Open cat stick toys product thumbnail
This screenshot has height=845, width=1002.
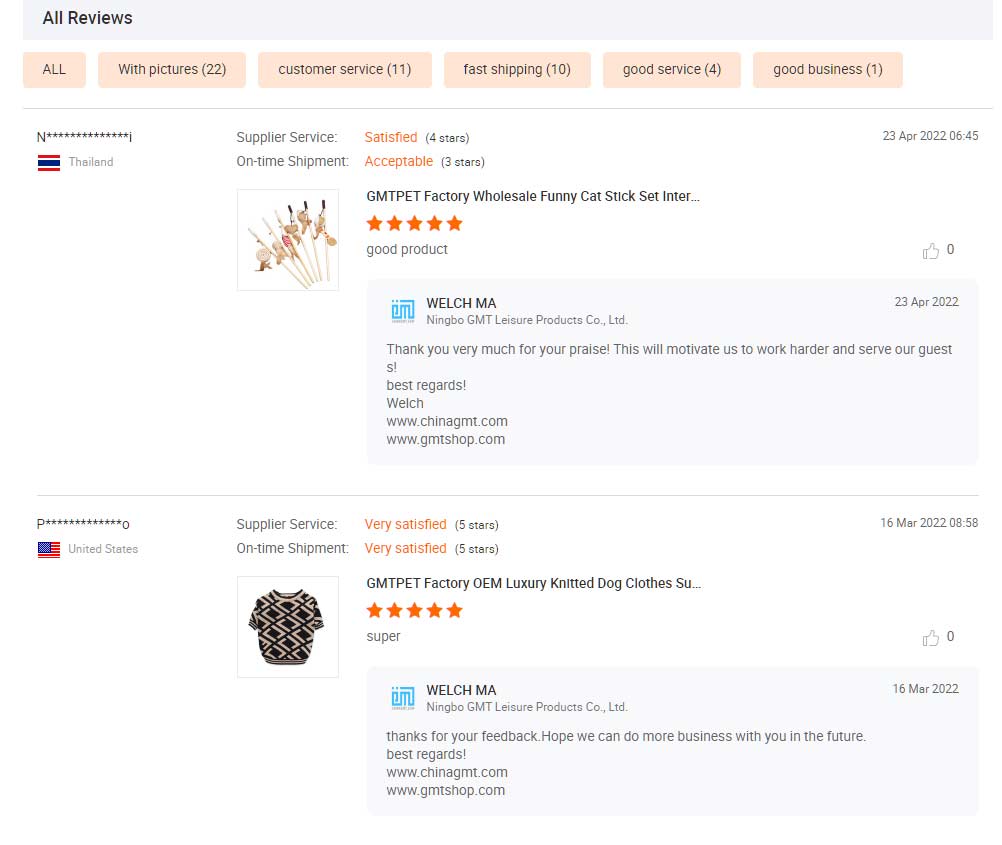click(x=288, y=240)
